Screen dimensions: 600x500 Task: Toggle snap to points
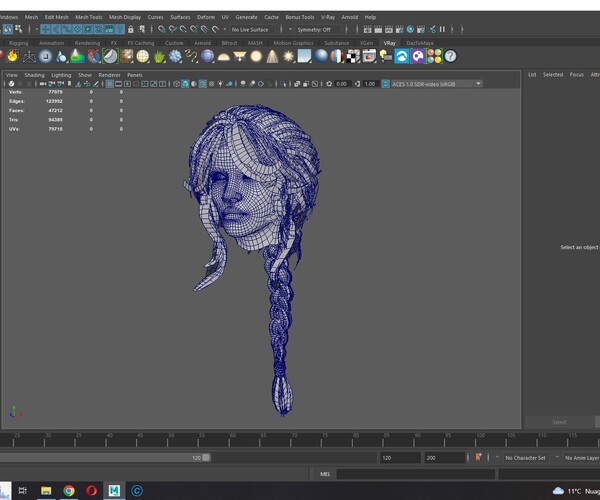[183, 29]
